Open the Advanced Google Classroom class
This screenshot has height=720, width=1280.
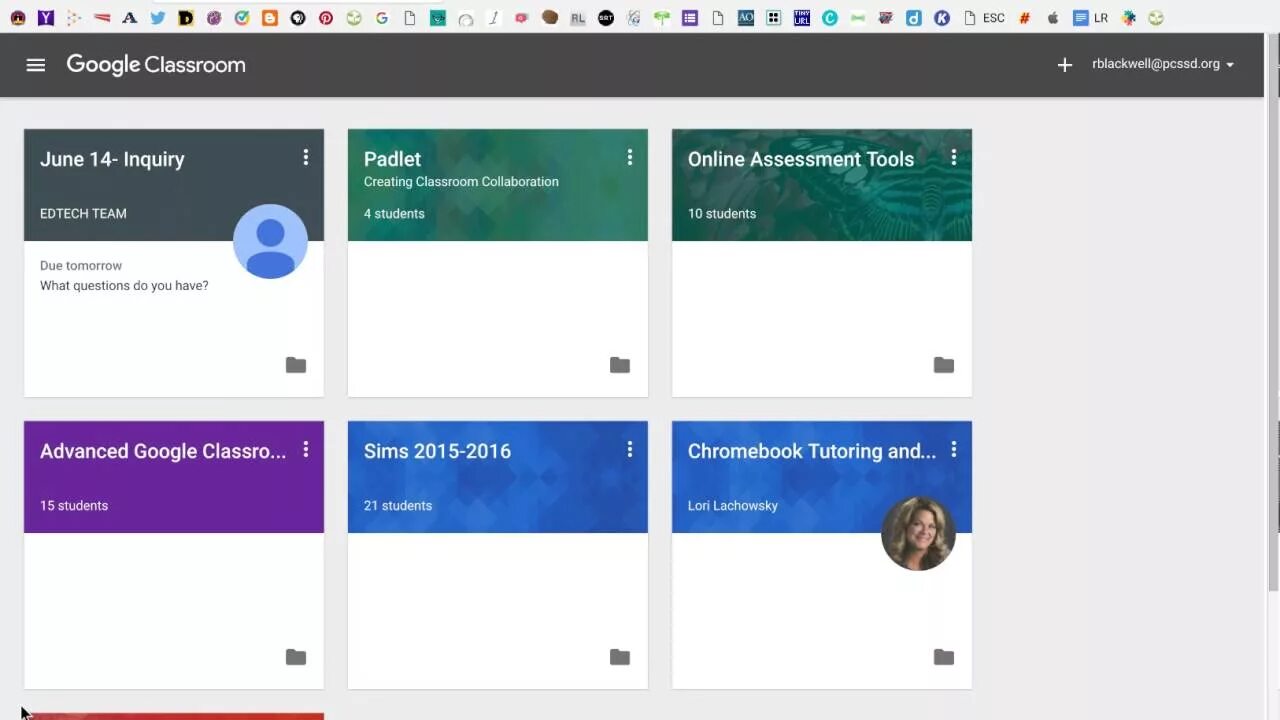pos(163,451)
